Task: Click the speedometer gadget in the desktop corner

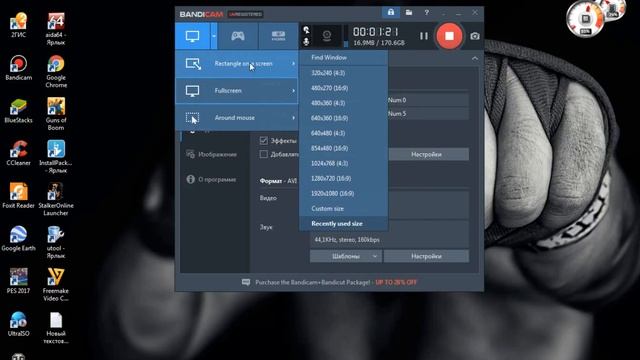Action: pos(585,19)
